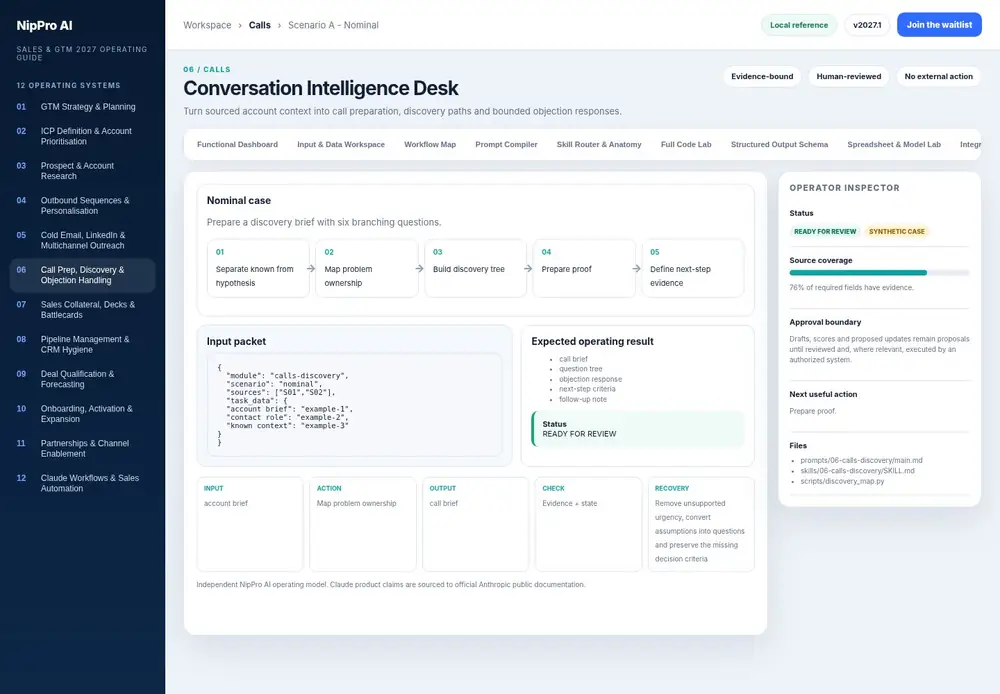Select step 04 Prepare proof
The image size is (1000, 694).
coord(584,269)
